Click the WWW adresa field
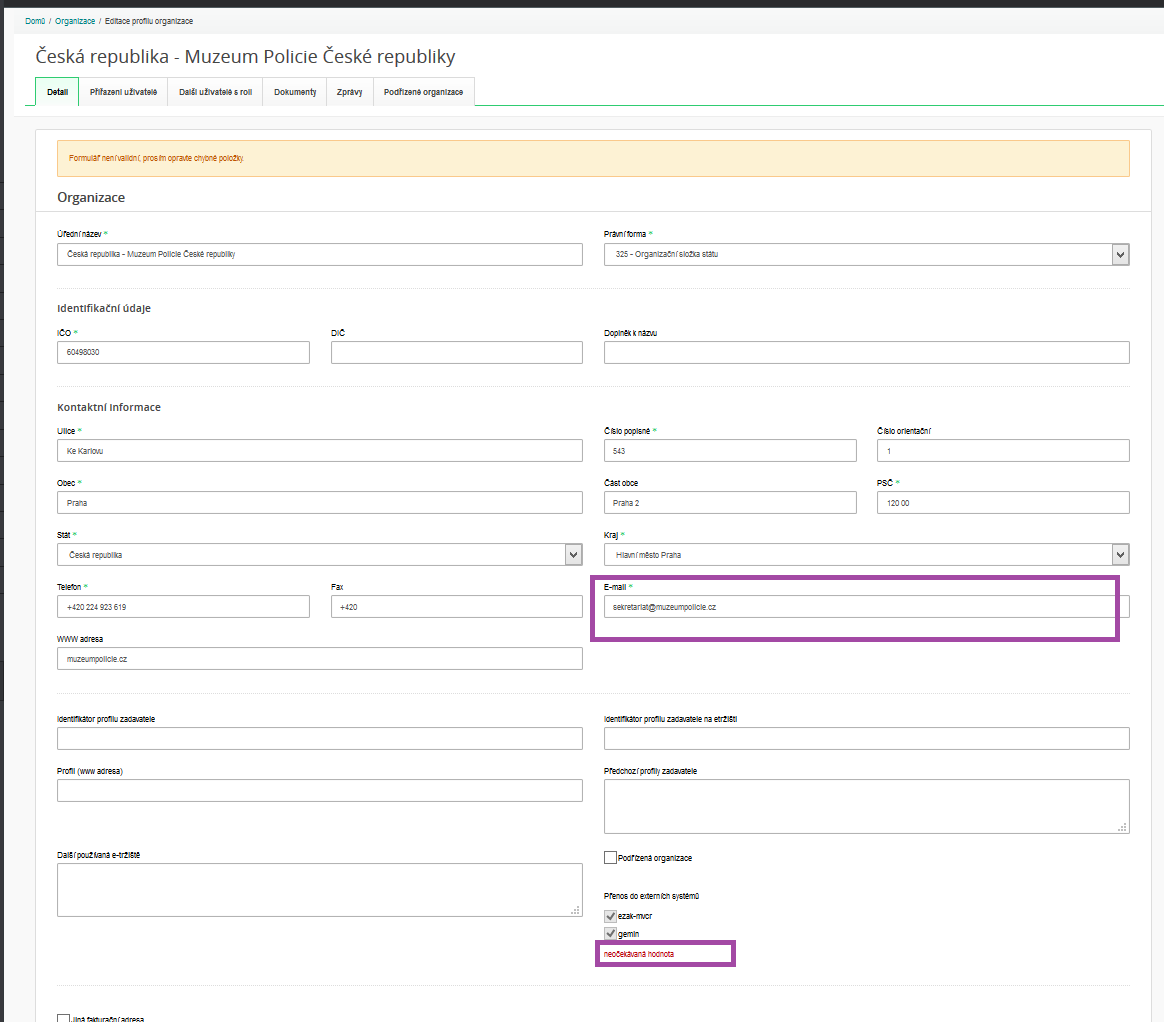 click(x=320, y=659)
